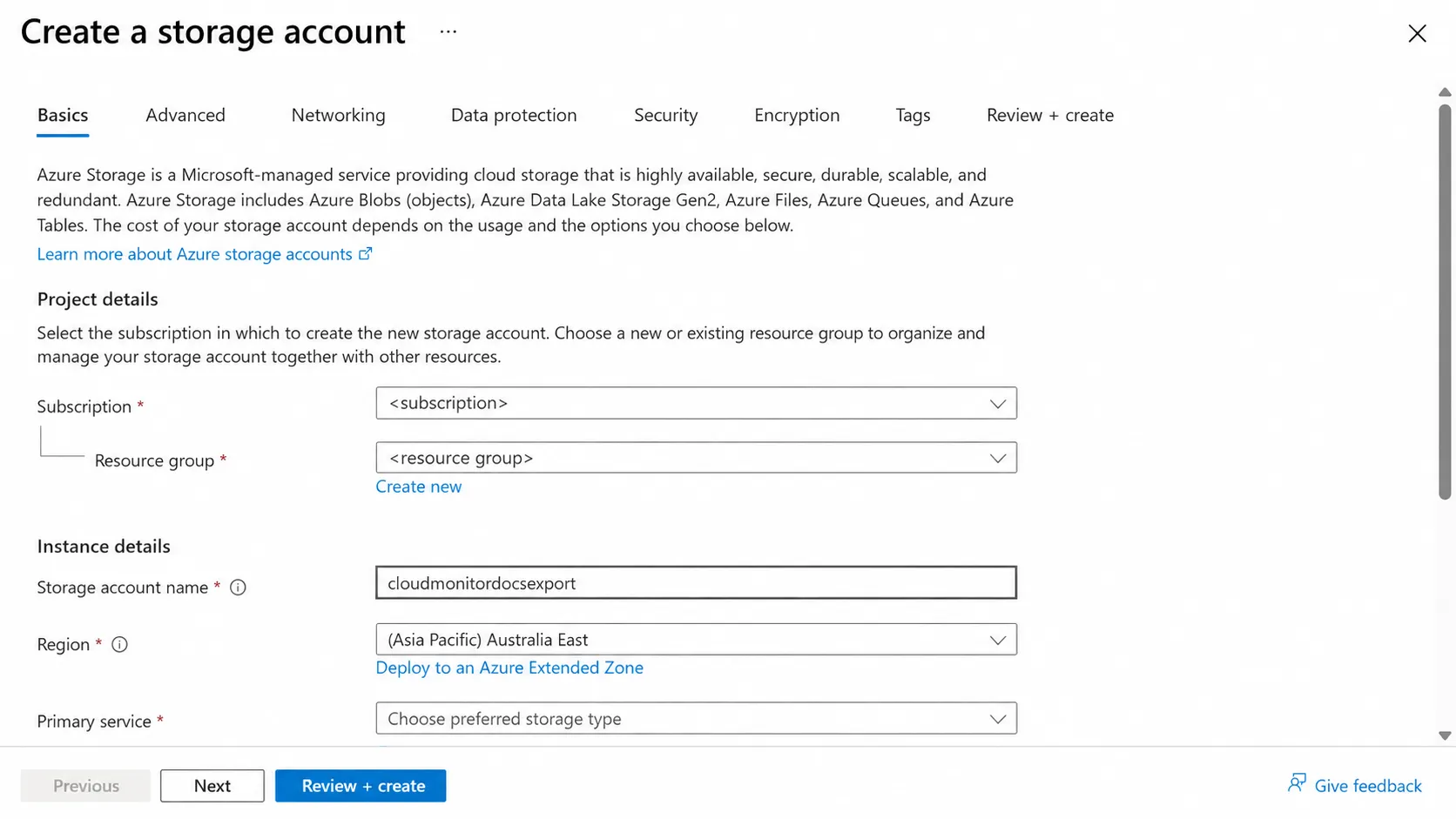
Task: Click scrollbar down arrow
Action: pos(1445,736)
